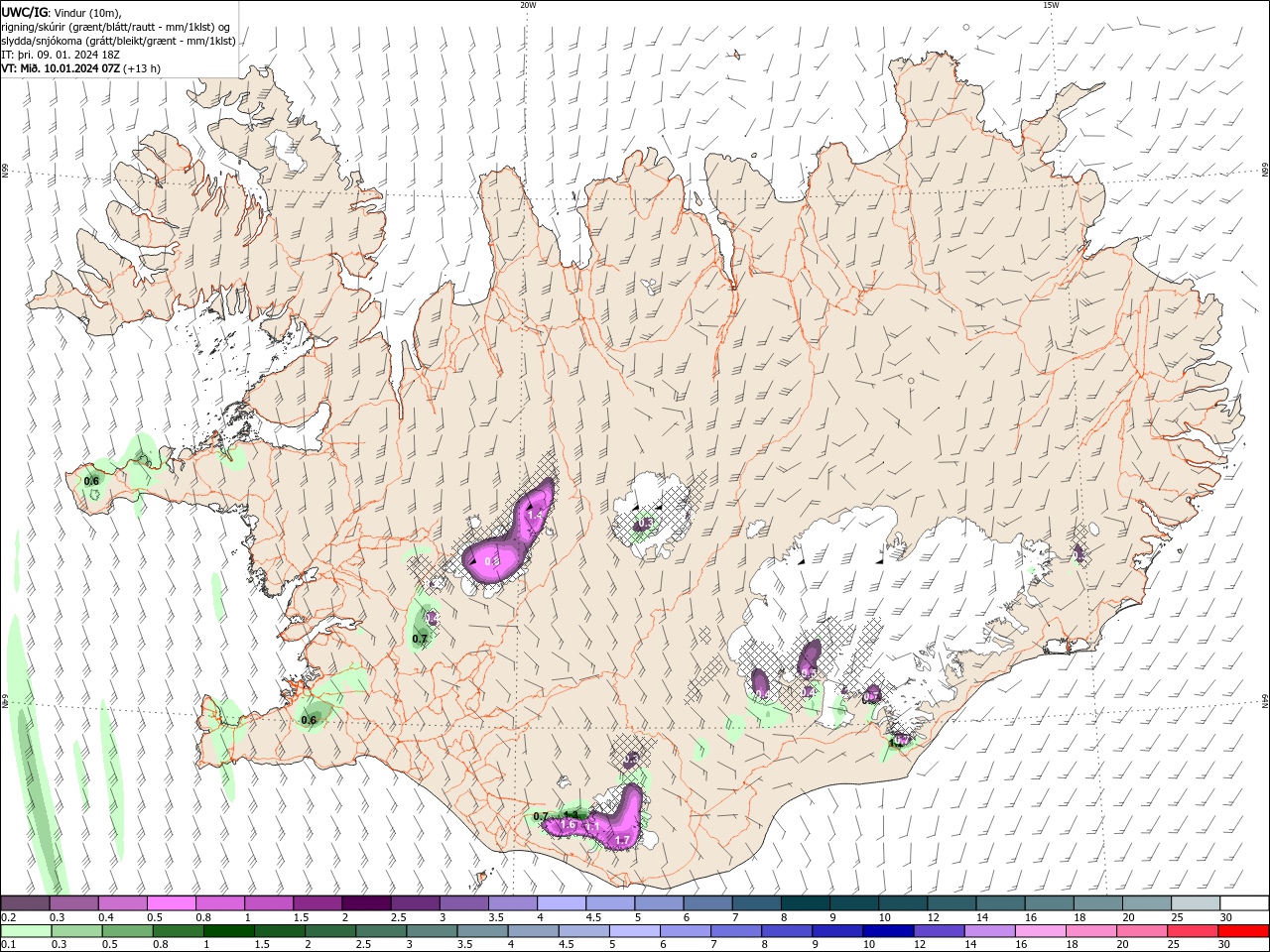Click the 0.7 value on the south coast green patch

541,816
